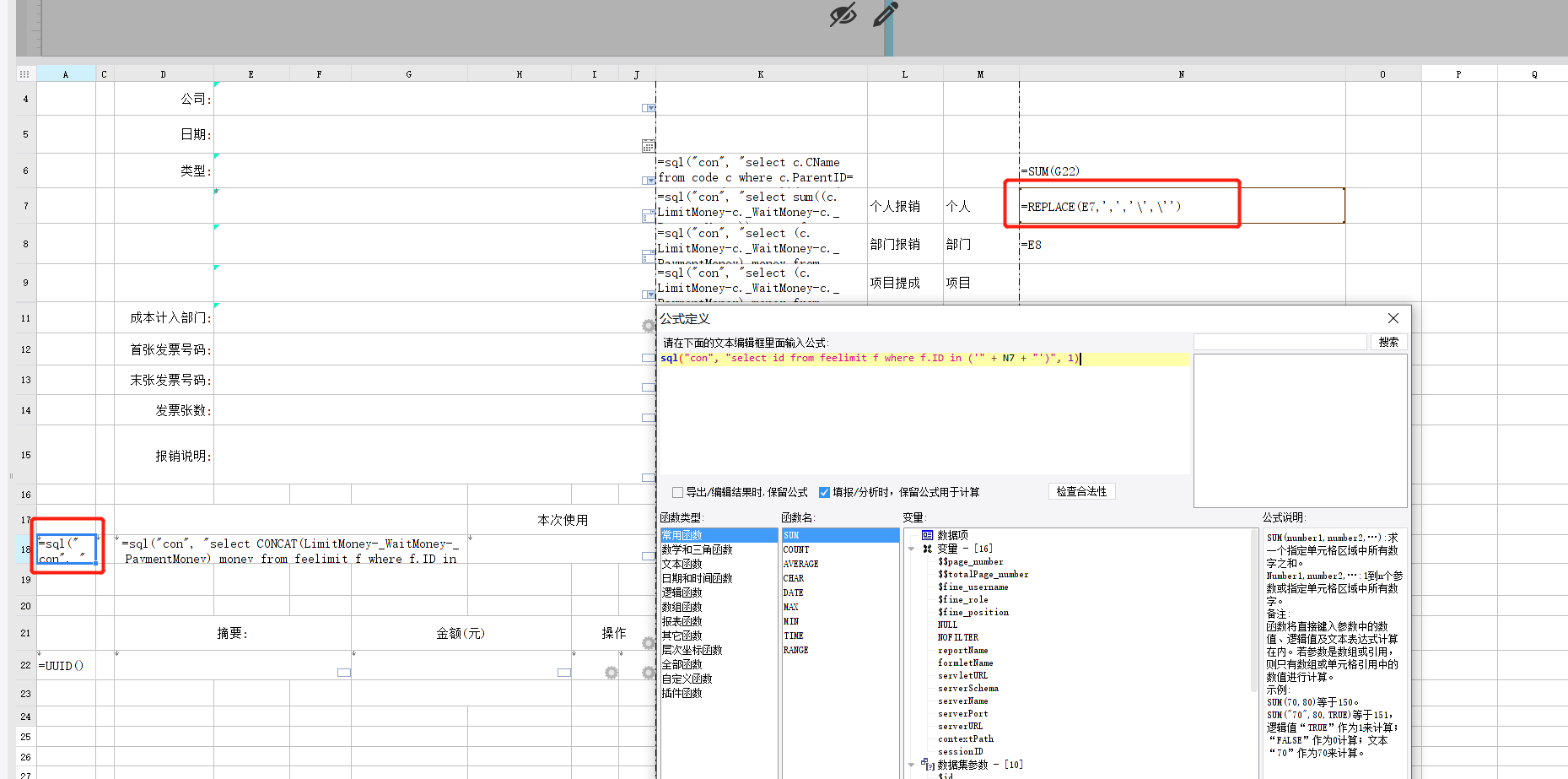Screen dimensions: 1568x779
Task: Click the 检查合法性 button
Action: tap(1081, 491)
